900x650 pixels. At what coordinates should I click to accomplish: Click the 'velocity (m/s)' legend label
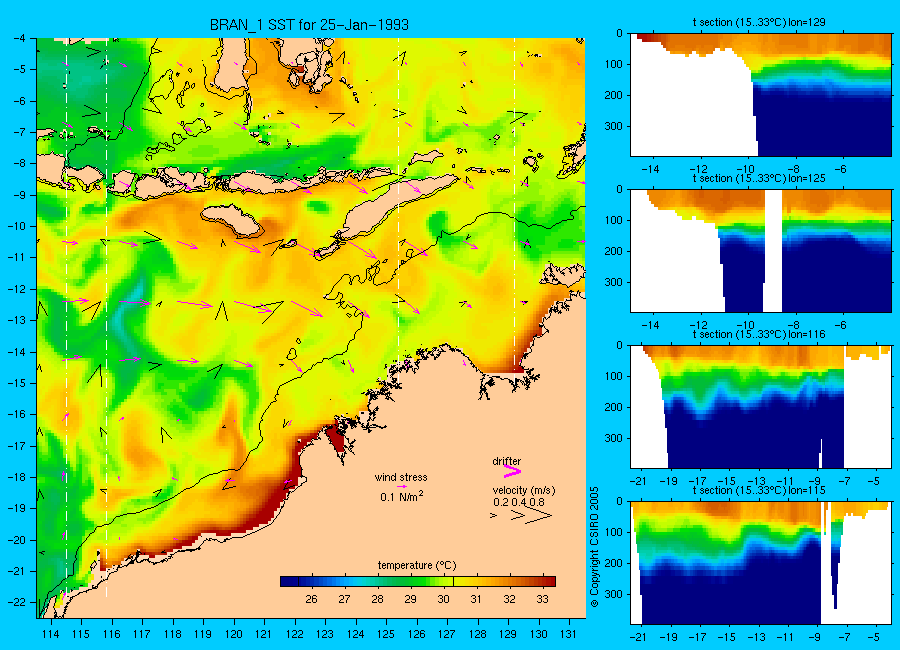click(x=524, y=490)
